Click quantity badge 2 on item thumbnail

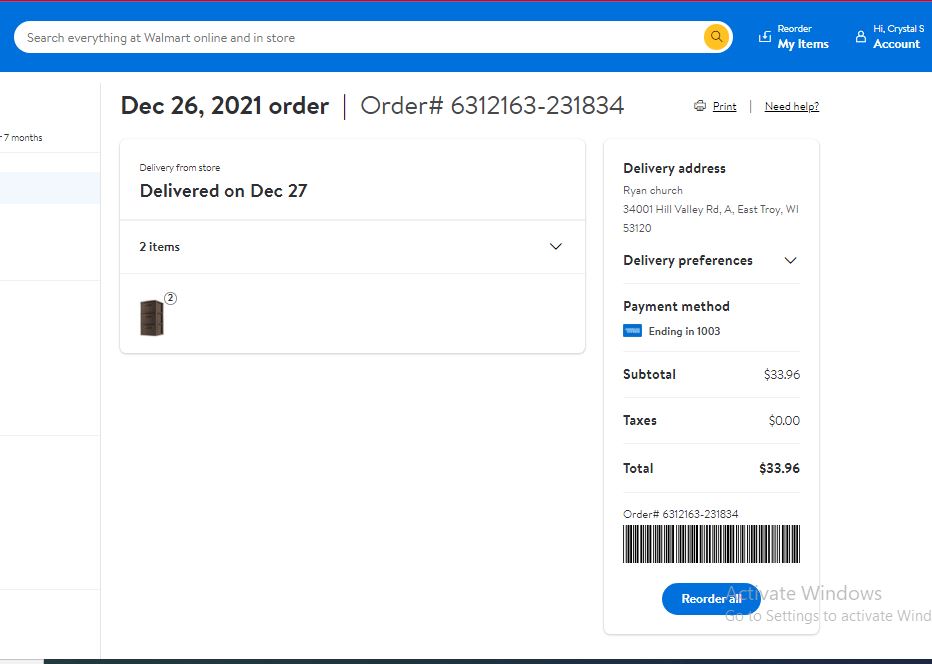pyautogui.click(x=171, y=298)
